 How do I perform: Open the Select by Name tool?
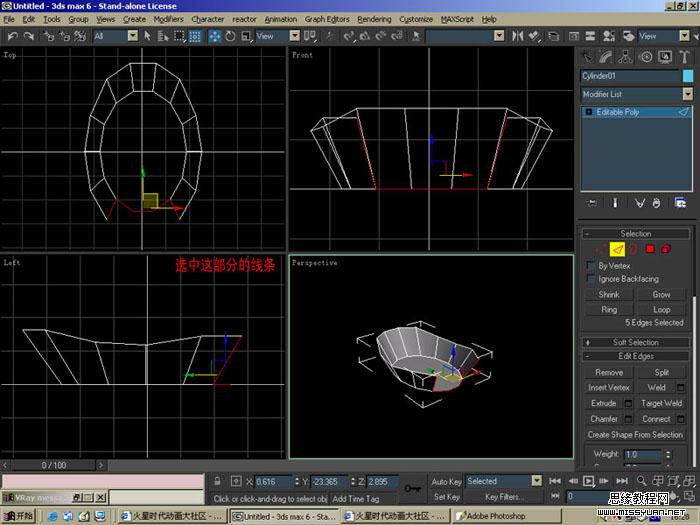pyautogui.click(x=163, y=36)
